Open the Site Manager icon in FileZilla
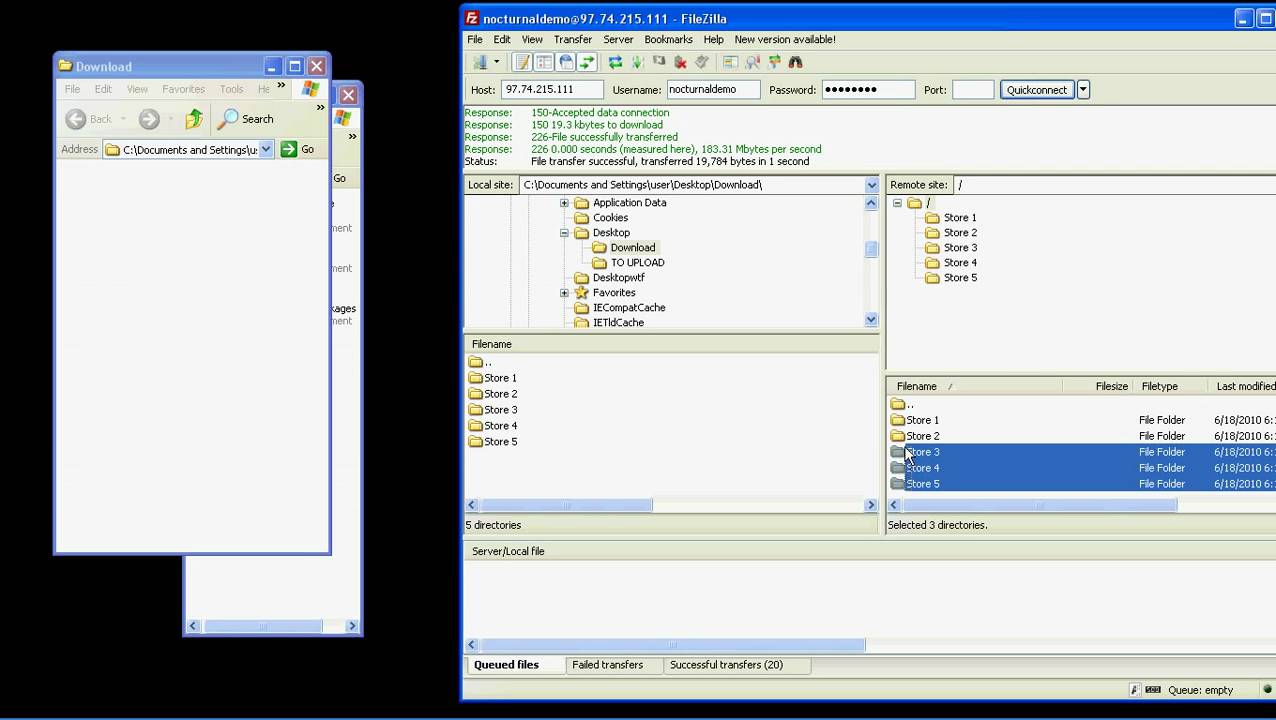 click(x=481, y=62)
